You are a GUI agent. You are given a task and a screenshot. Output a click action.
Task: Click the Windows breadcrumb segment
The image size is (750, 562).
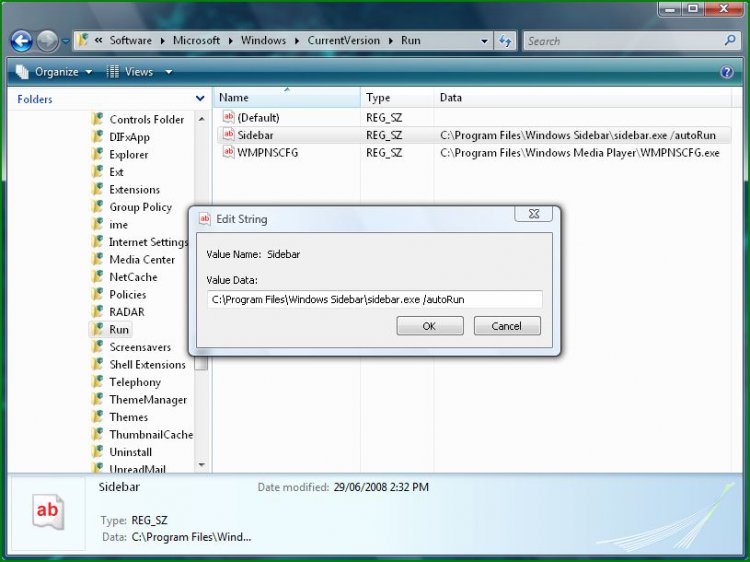tap(263, 41)
